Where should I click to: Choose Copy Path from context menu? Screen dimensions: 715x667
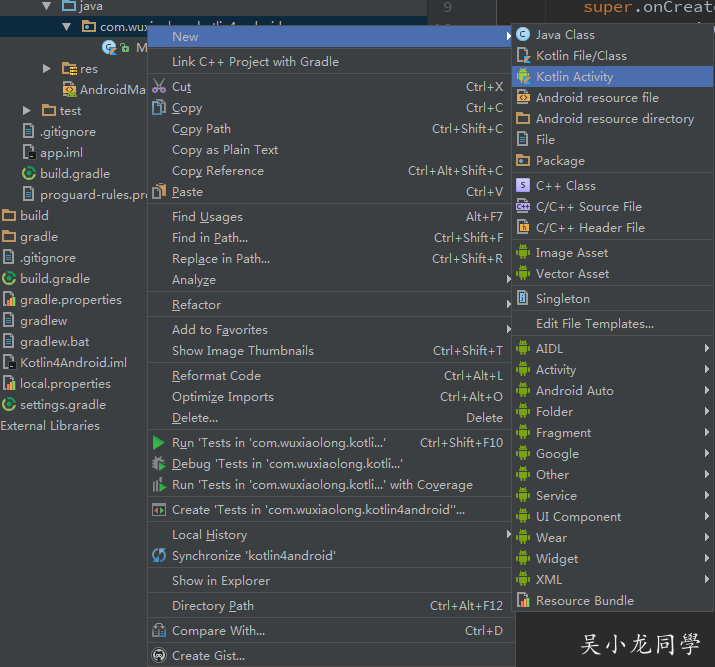click(331, 129)
